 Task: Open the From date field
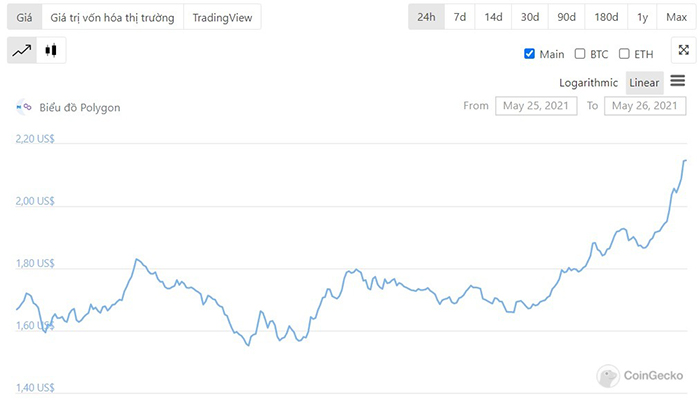pos(536,105)
